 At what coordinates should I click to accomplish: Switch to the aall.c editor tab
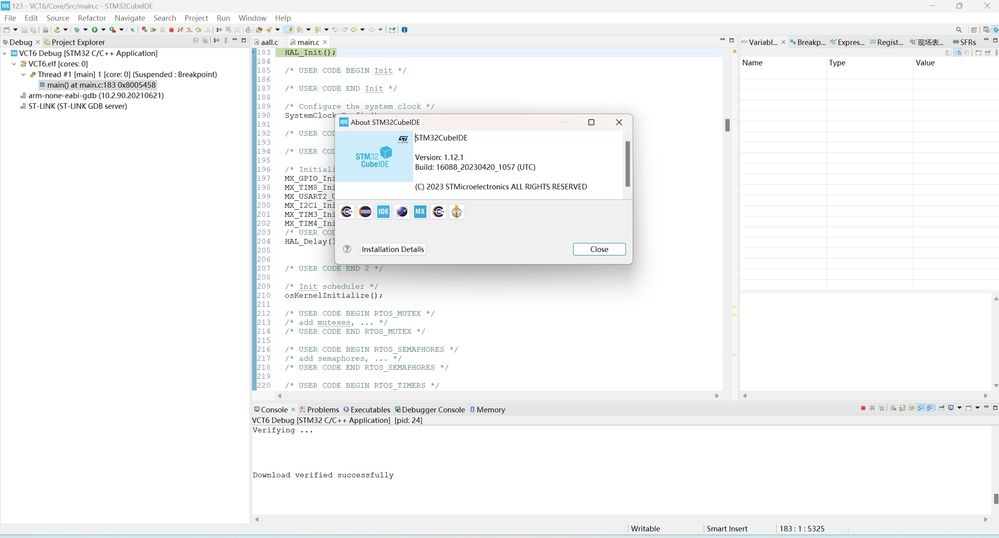(x=266, y=42)
